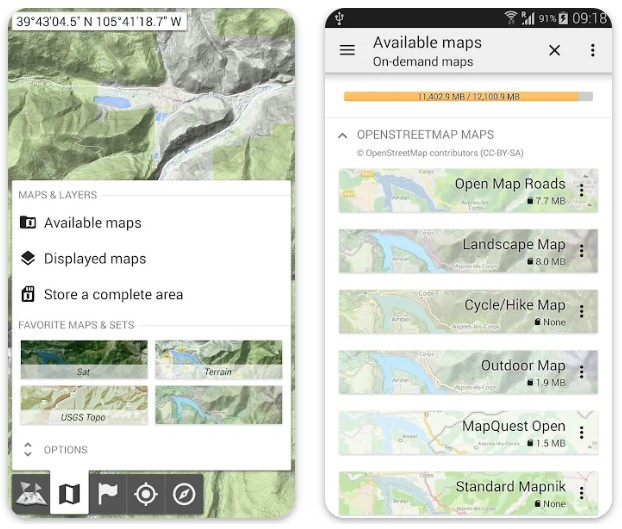This screenshot has width=622, height=529.
Task: Click the MAPS & LAYERS heading
Action: 58,195
